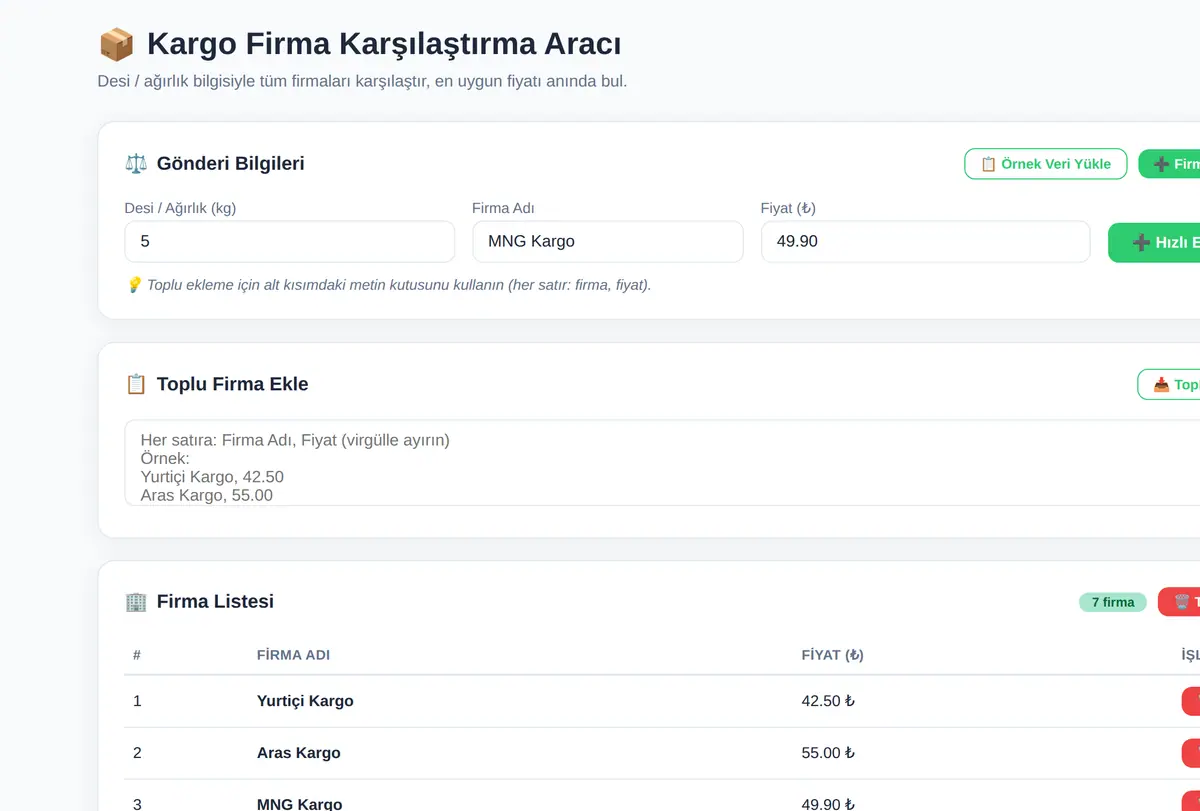
Task: Select Aras Kargo in the company list
Action: [x=298, y=753]
